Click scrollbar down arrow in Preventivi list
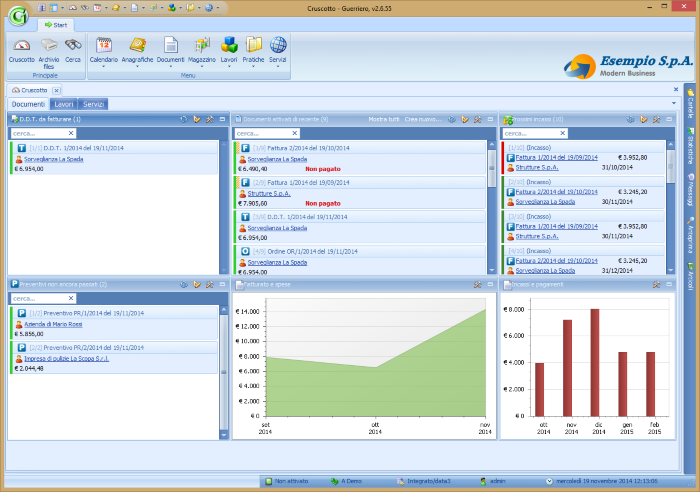Viewport: 700px width, 492px height. 224,435
